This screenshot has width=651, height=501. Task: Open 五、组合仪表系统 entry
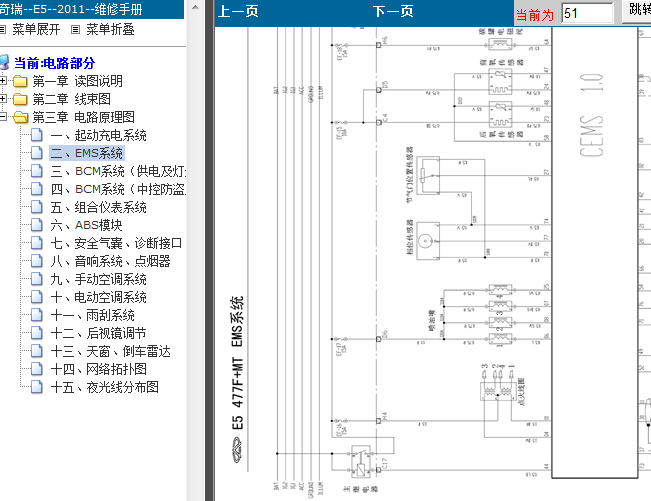pos(98,207)
